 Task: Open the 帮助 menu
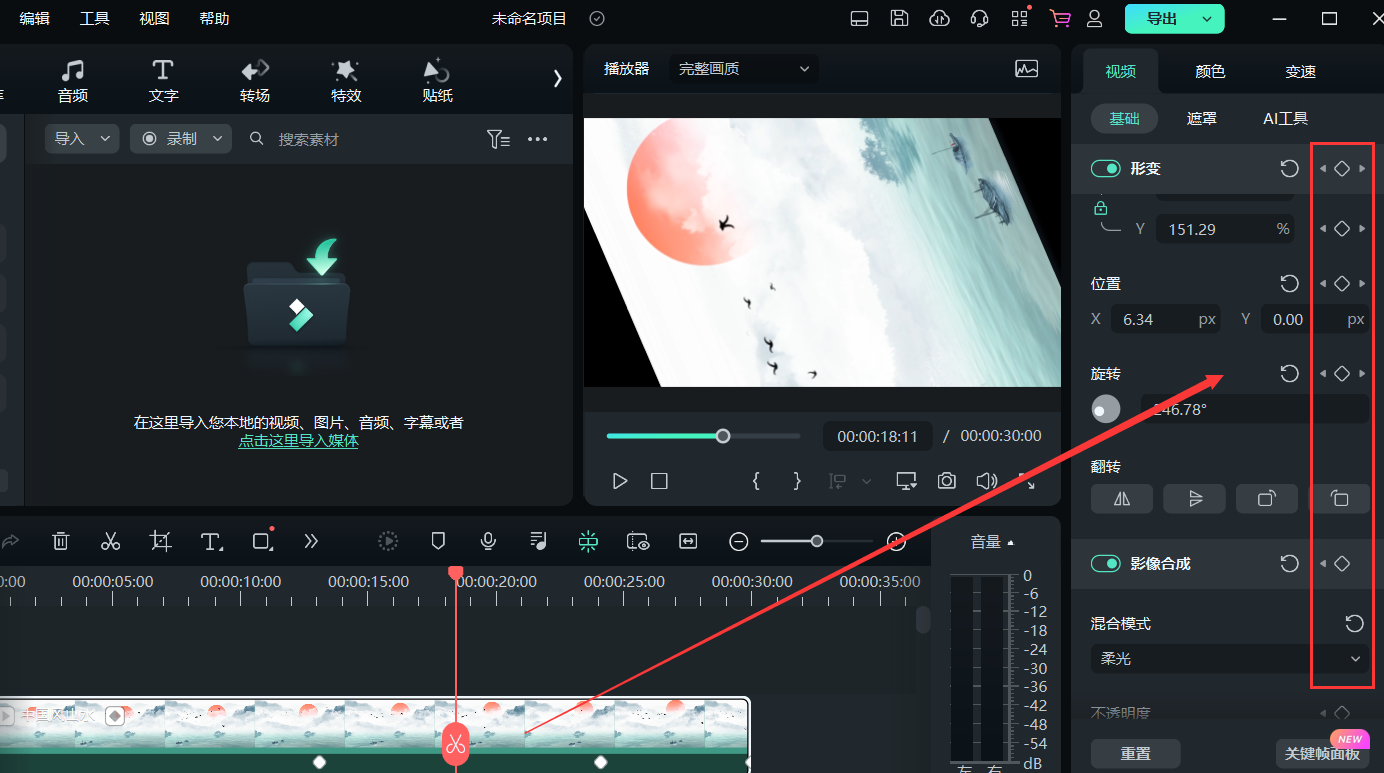click(214, 18)
